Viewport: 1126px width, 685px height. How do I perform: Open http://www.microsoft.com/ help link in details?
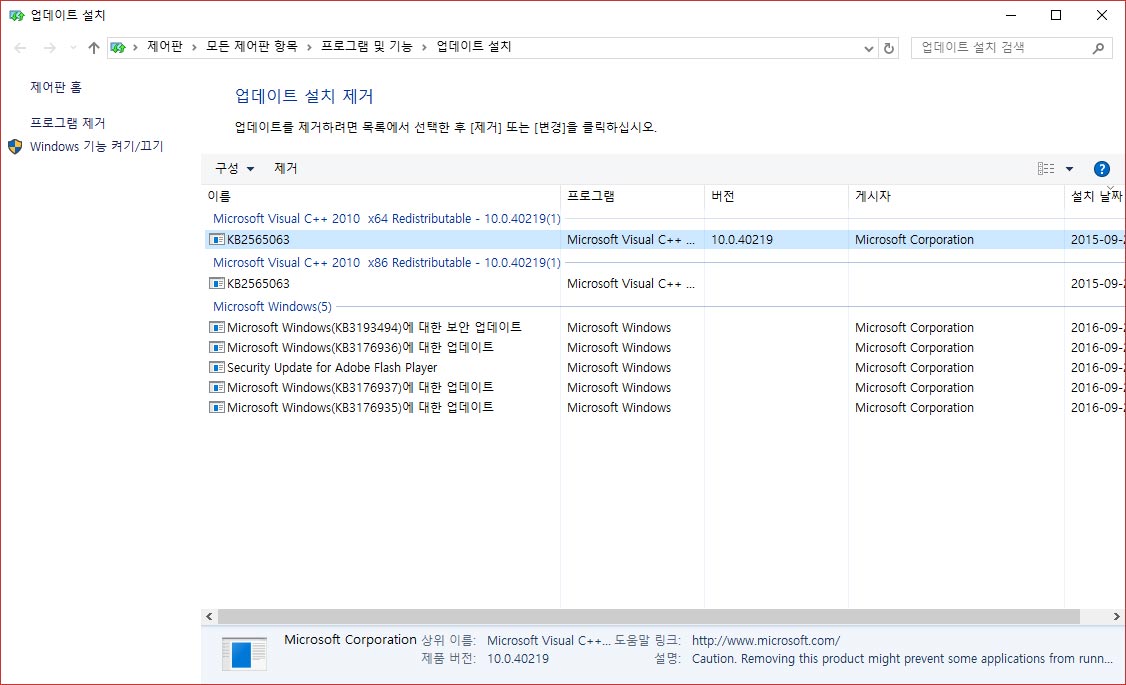click(766, 640)
